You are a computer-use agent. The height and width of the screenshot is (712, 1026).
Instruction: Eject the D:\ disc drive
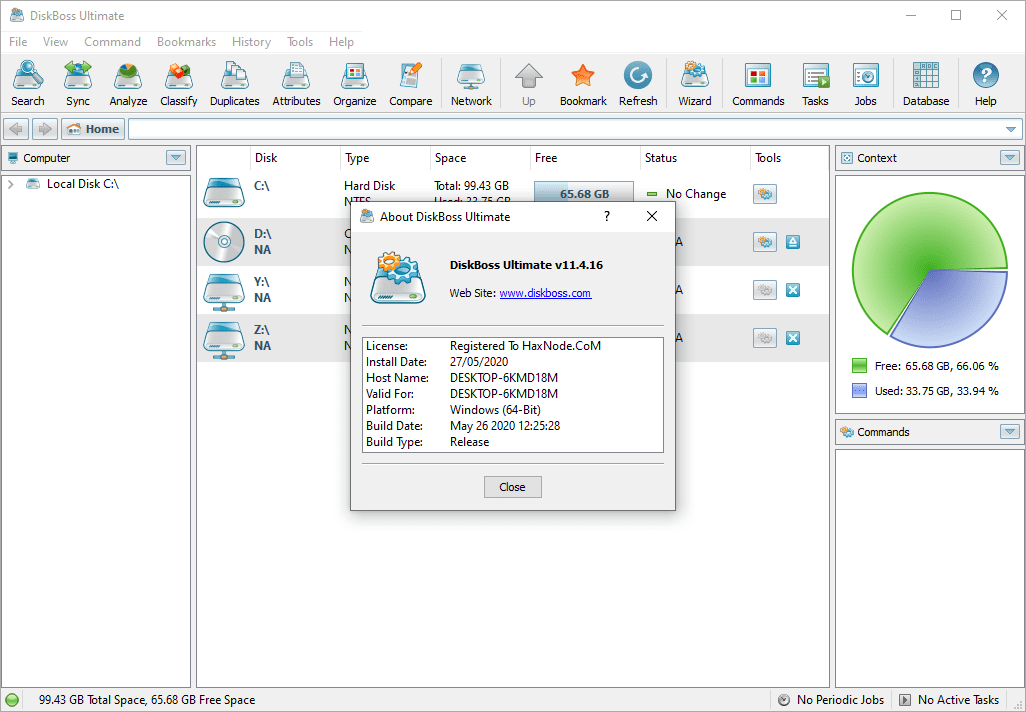click(x=793, y=242)
